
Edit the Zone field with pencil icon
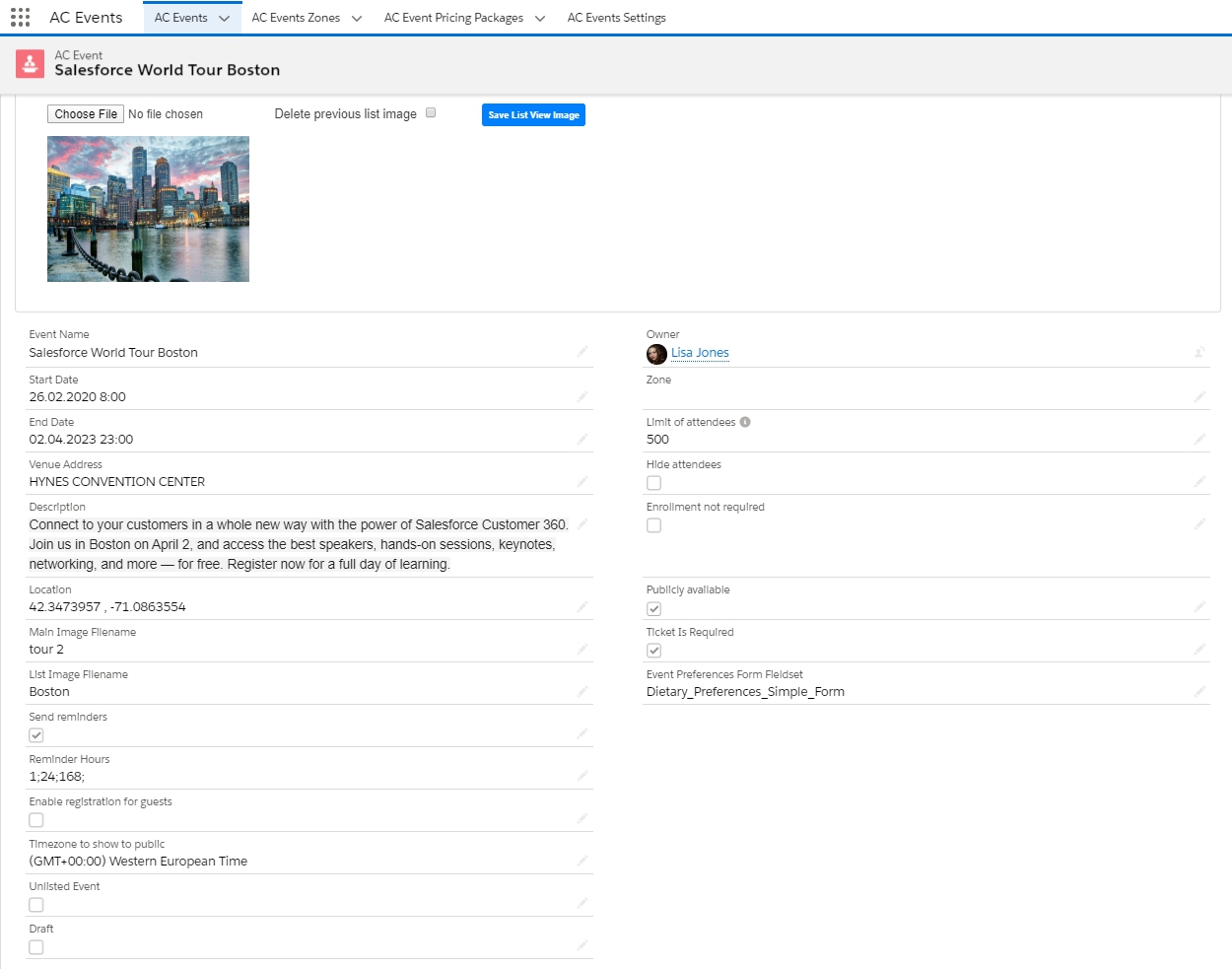1199,396
